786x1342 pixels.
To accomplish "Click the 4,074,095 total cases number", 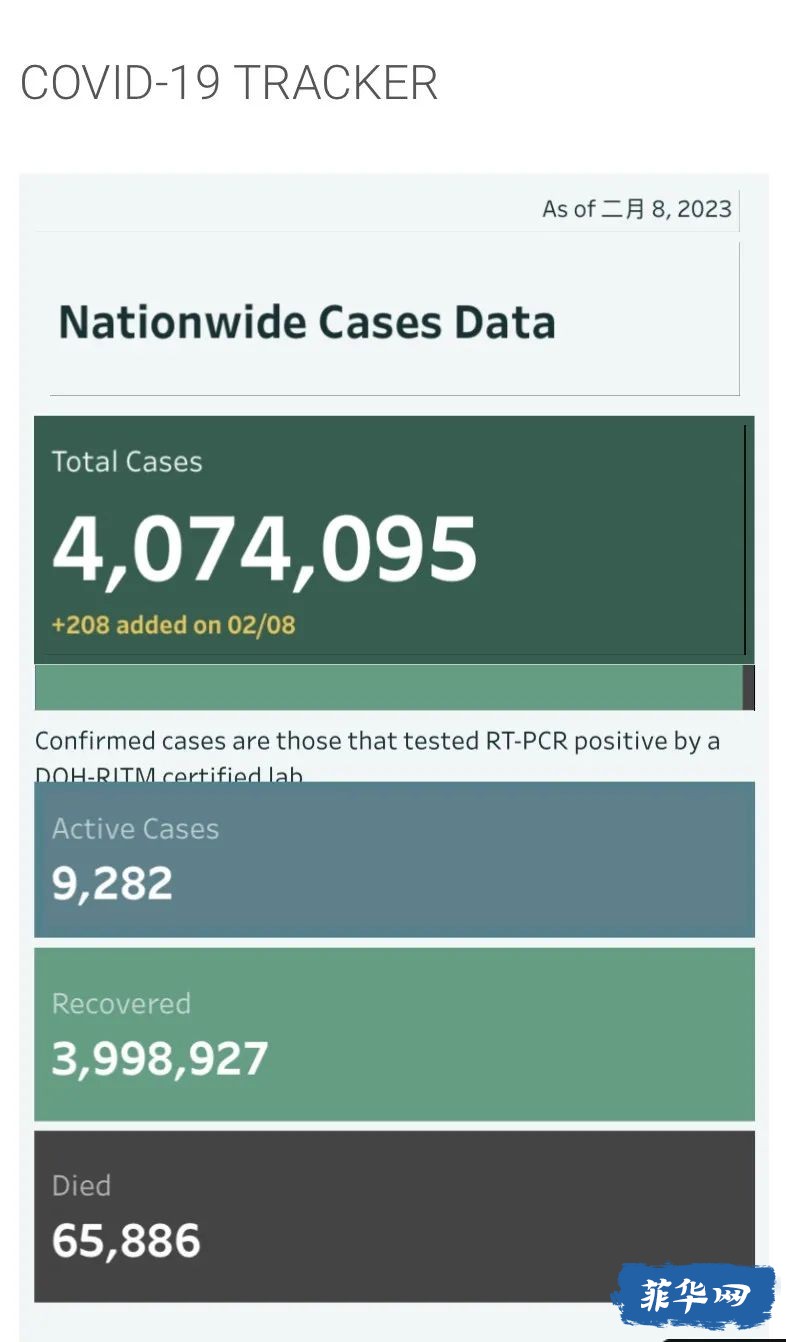I will pyautogui.click(x=265, y=549).
